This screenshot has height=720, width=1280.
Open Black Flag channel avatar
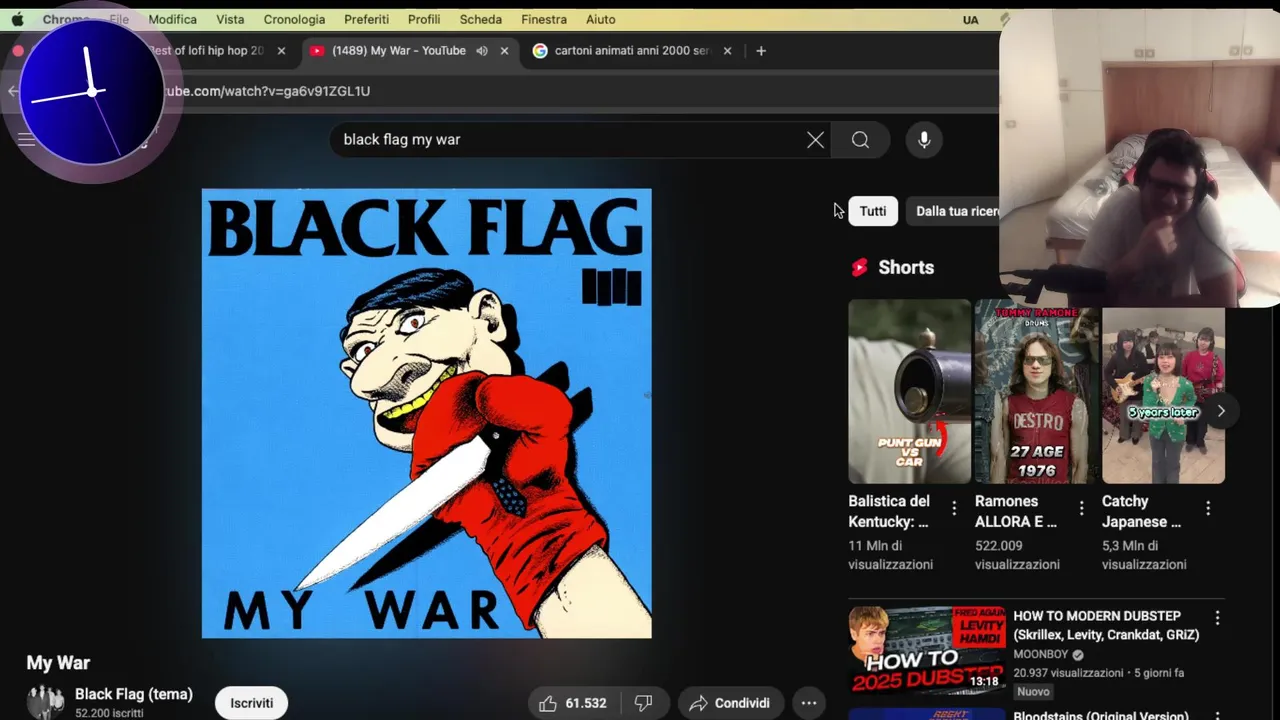click(45, 702)
